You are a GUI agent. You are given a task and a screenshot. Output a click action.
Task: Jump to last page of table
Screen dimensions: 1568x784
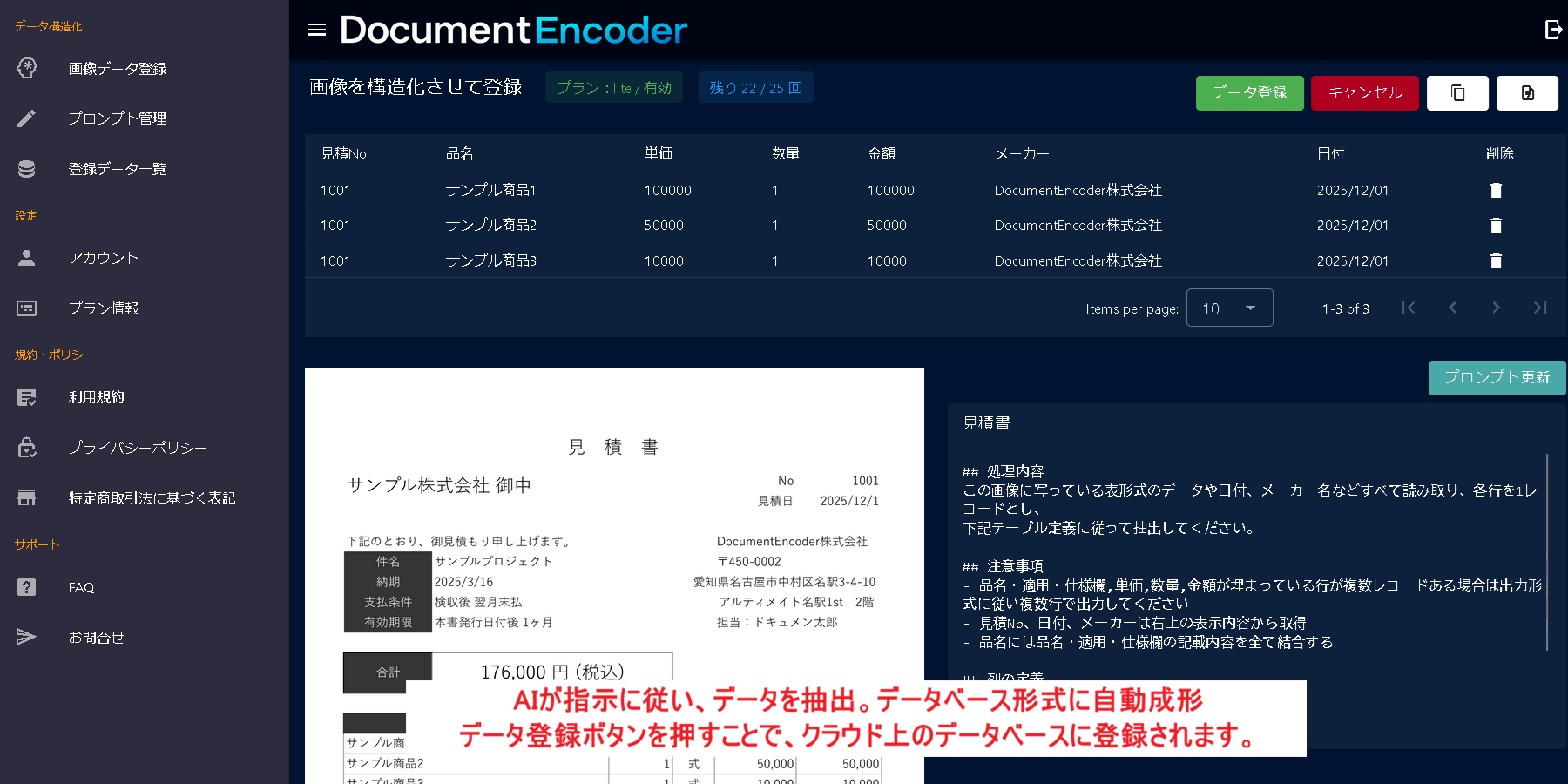[1539, 308]
